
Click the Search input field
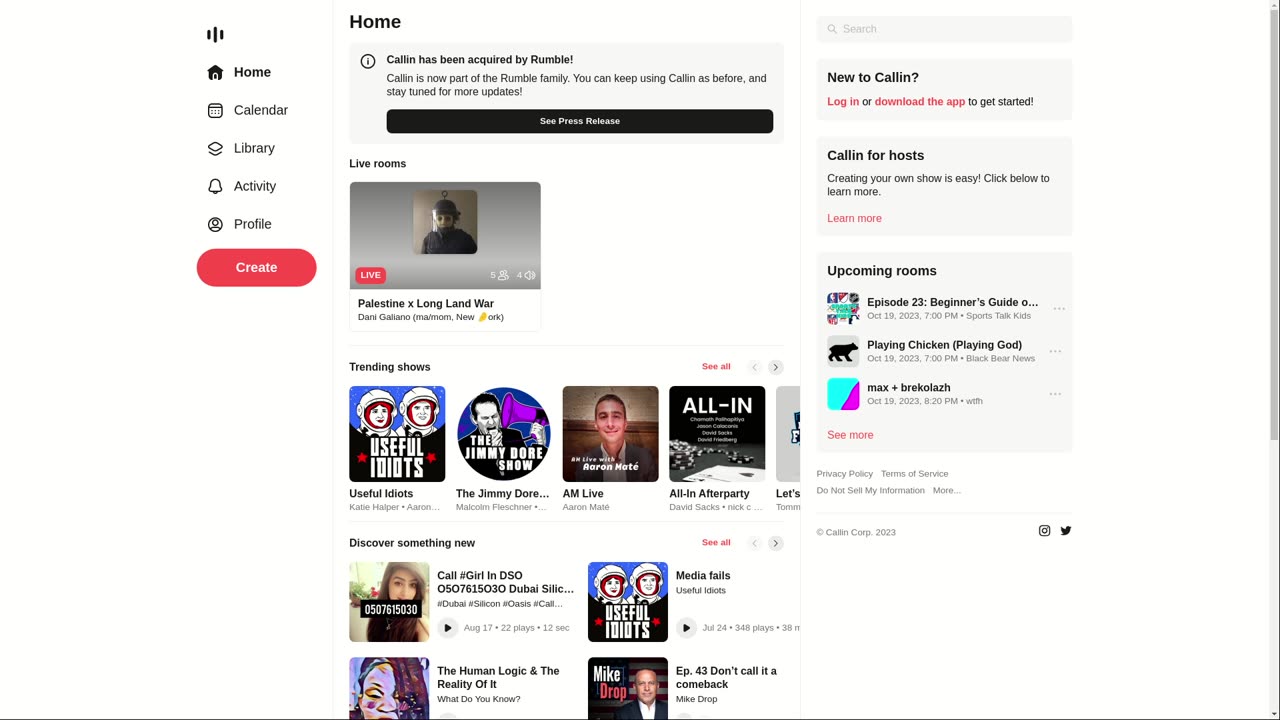coord(944,29)
